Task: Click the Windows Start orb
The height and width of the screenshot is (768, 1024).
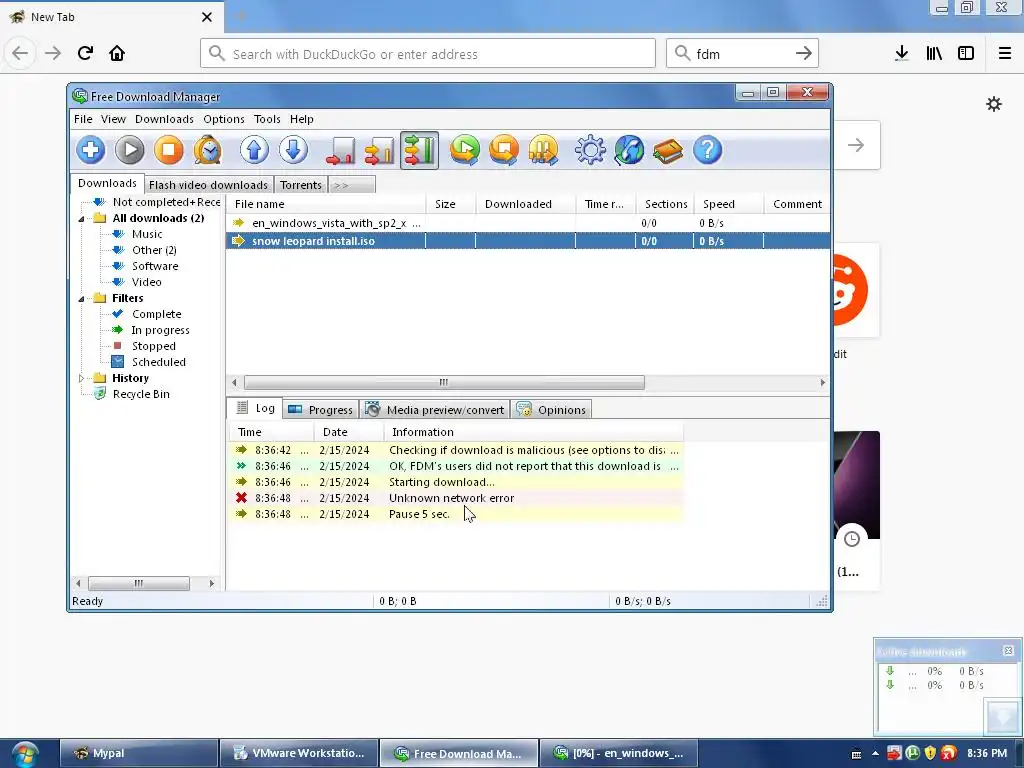Action: click(25, 754)
